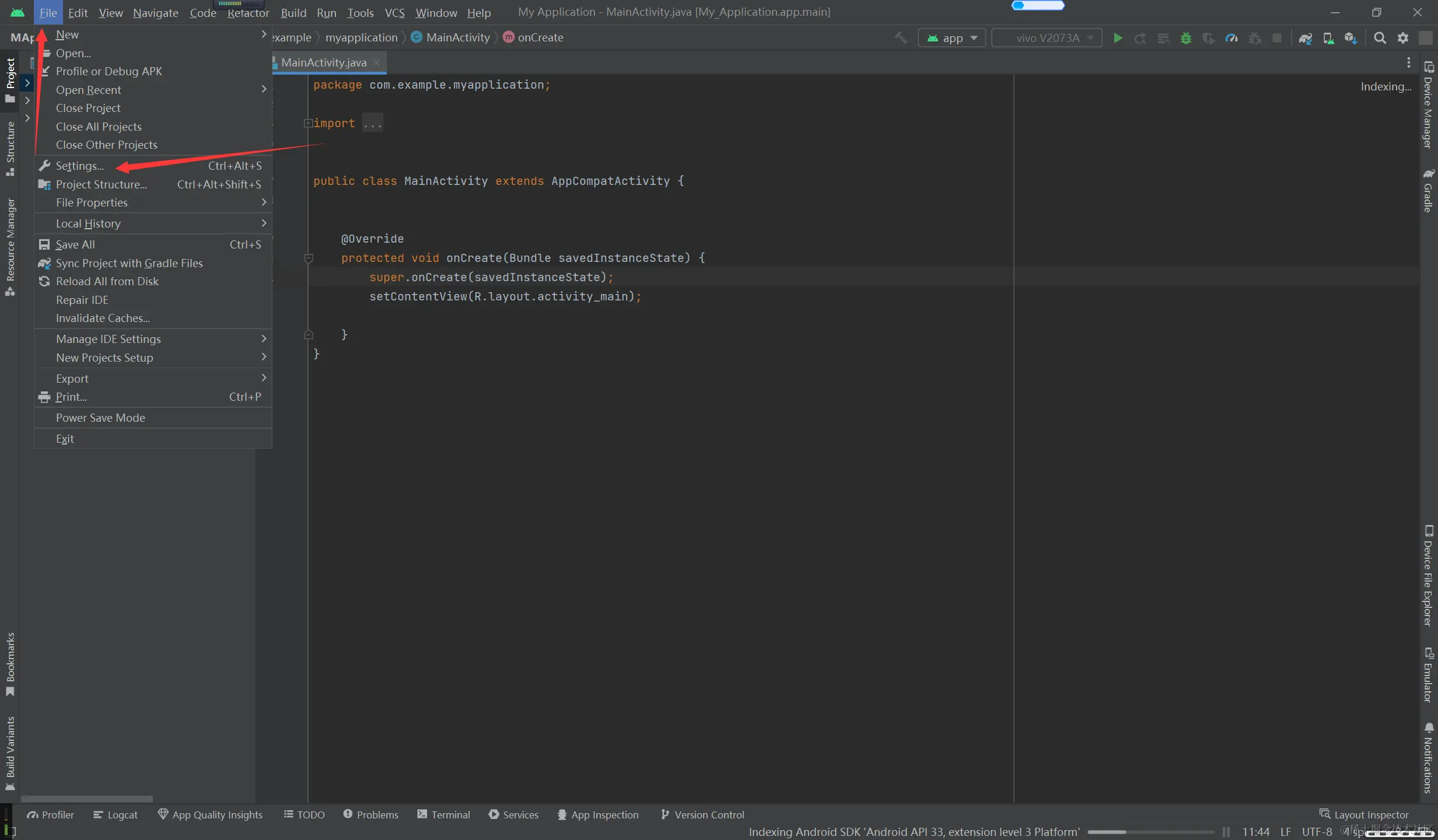Open Device Manager toolbar phone icon
The height and width of the screenshot is (840, 1438).
(1328, 38)
